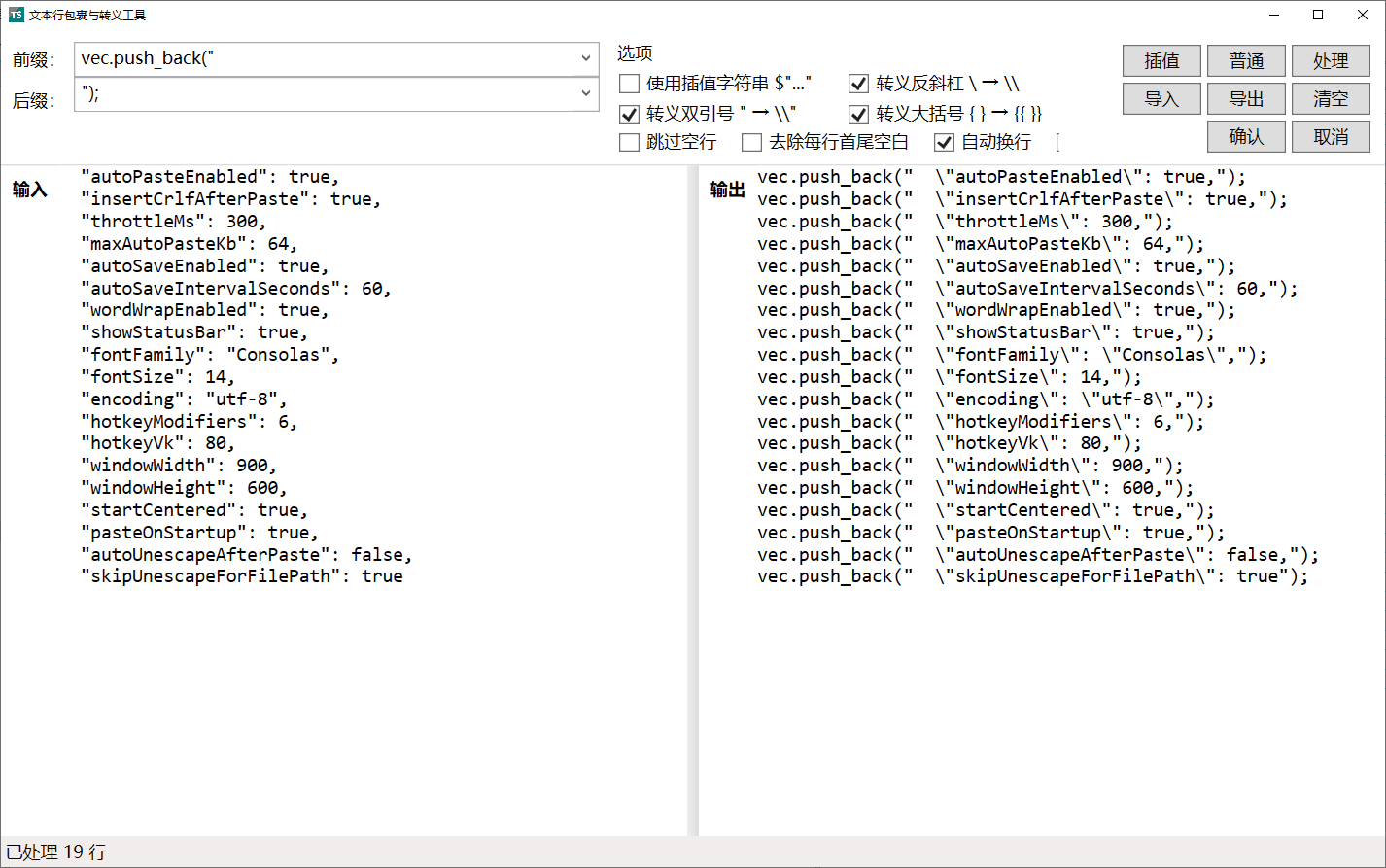Cancel with the 取消 button
Image resolution: width=1386 pixels, height=868 pixels.
pos(1331,137)
